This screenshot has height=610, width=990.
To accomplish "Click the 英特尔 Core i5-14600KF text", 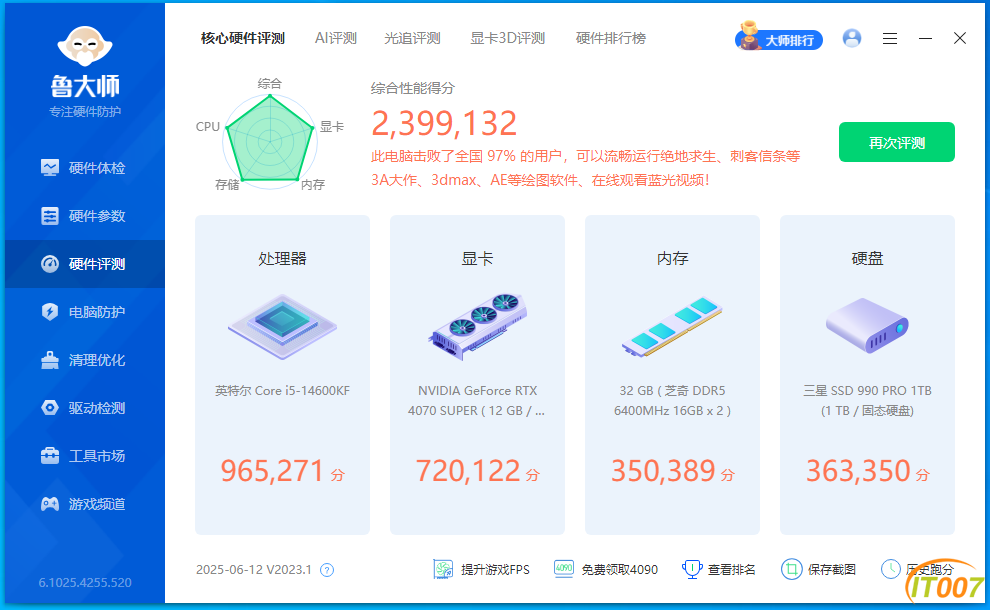I will coord(282,391).
